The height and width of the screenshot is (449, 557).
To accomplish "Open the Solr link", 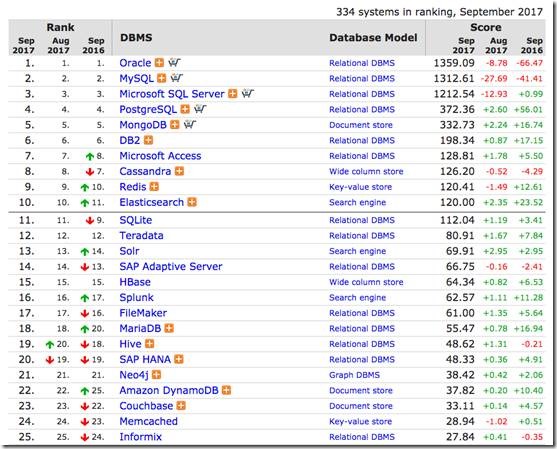I will [129, 251].
